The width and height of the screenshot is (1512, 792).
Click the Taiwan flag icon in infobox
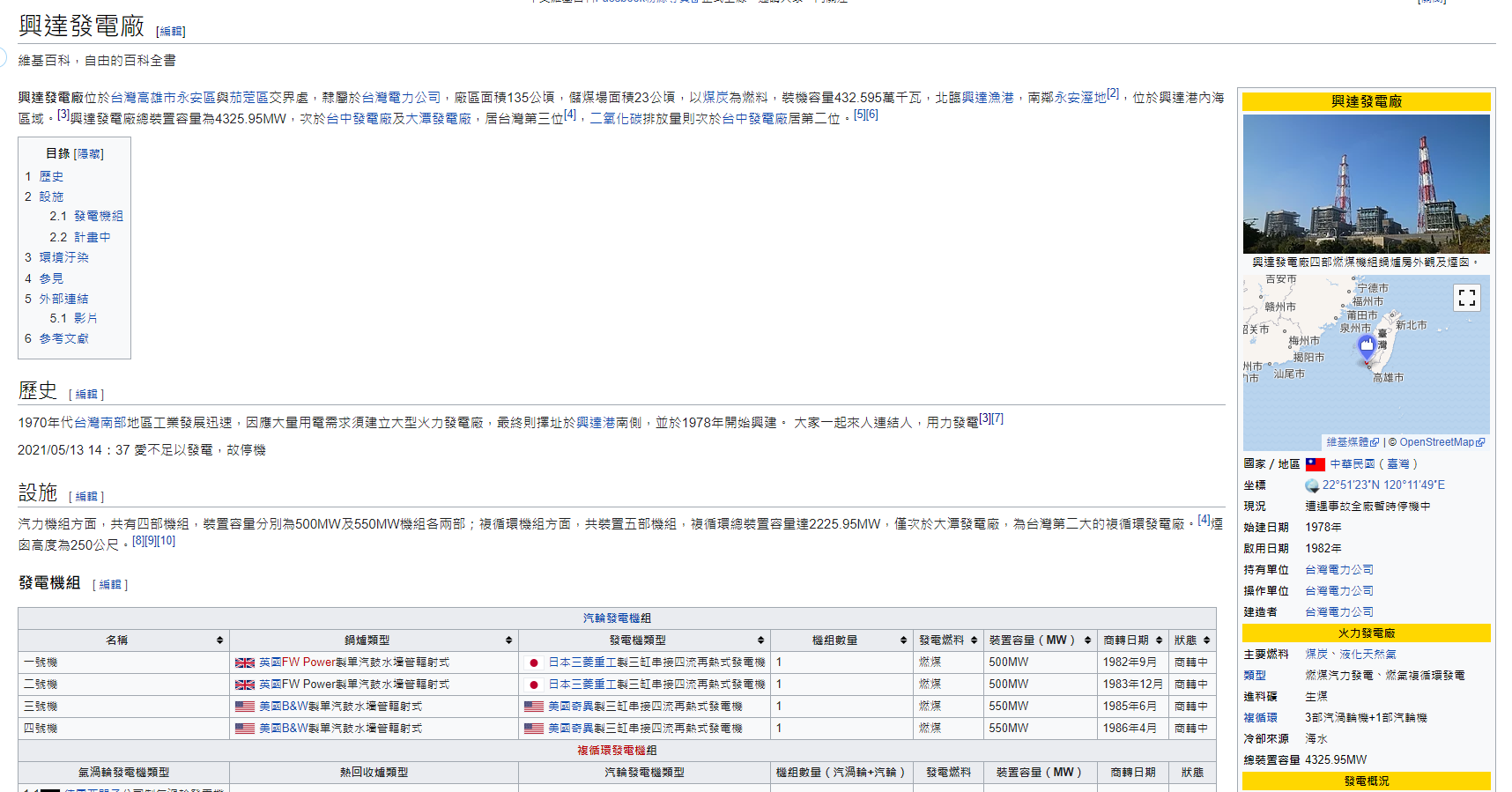[1316, 464]
